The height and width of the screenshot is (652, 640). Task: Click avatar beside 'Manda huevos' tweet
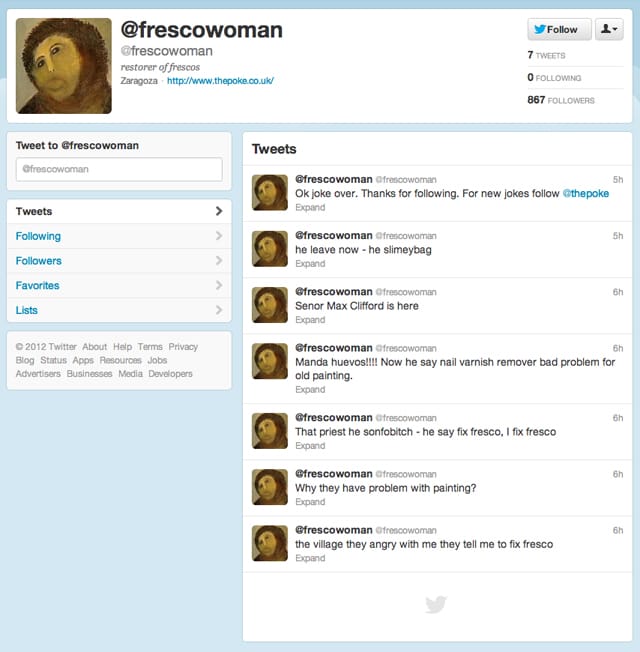click(270, 361)
